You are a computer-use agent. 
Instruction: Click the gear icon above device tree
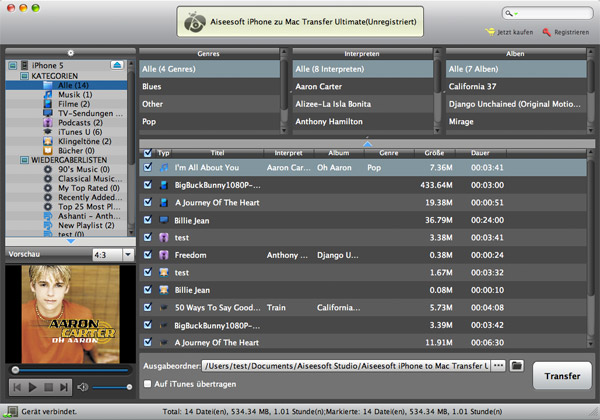[70, 53]
